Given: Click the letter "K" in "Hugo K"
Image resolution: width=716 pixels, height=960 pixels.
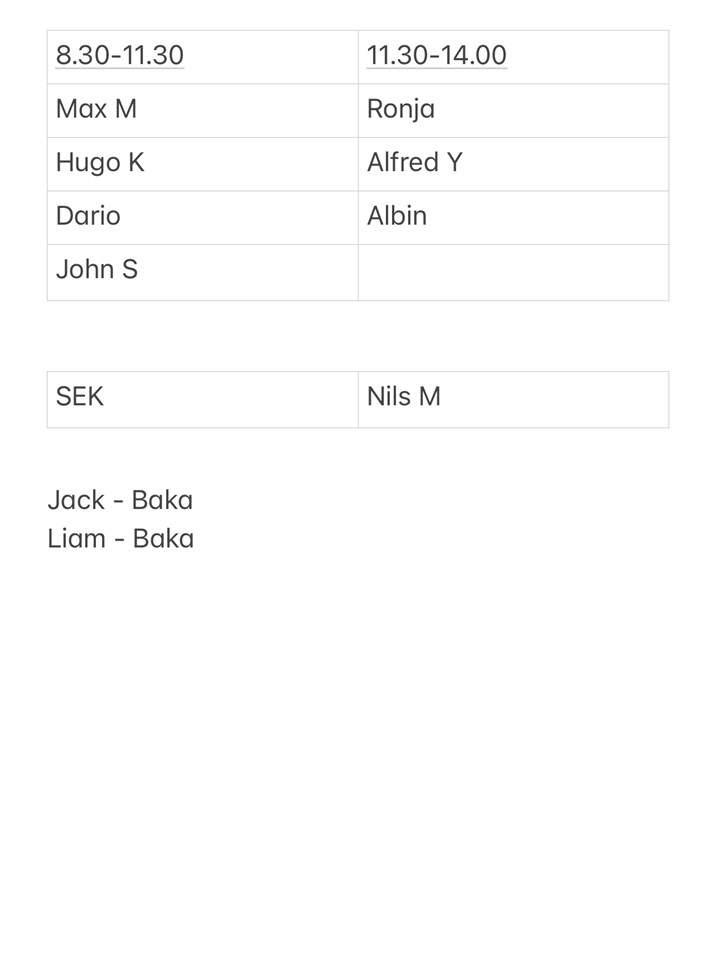Looking at the screenshot, I should pos(136,163).
